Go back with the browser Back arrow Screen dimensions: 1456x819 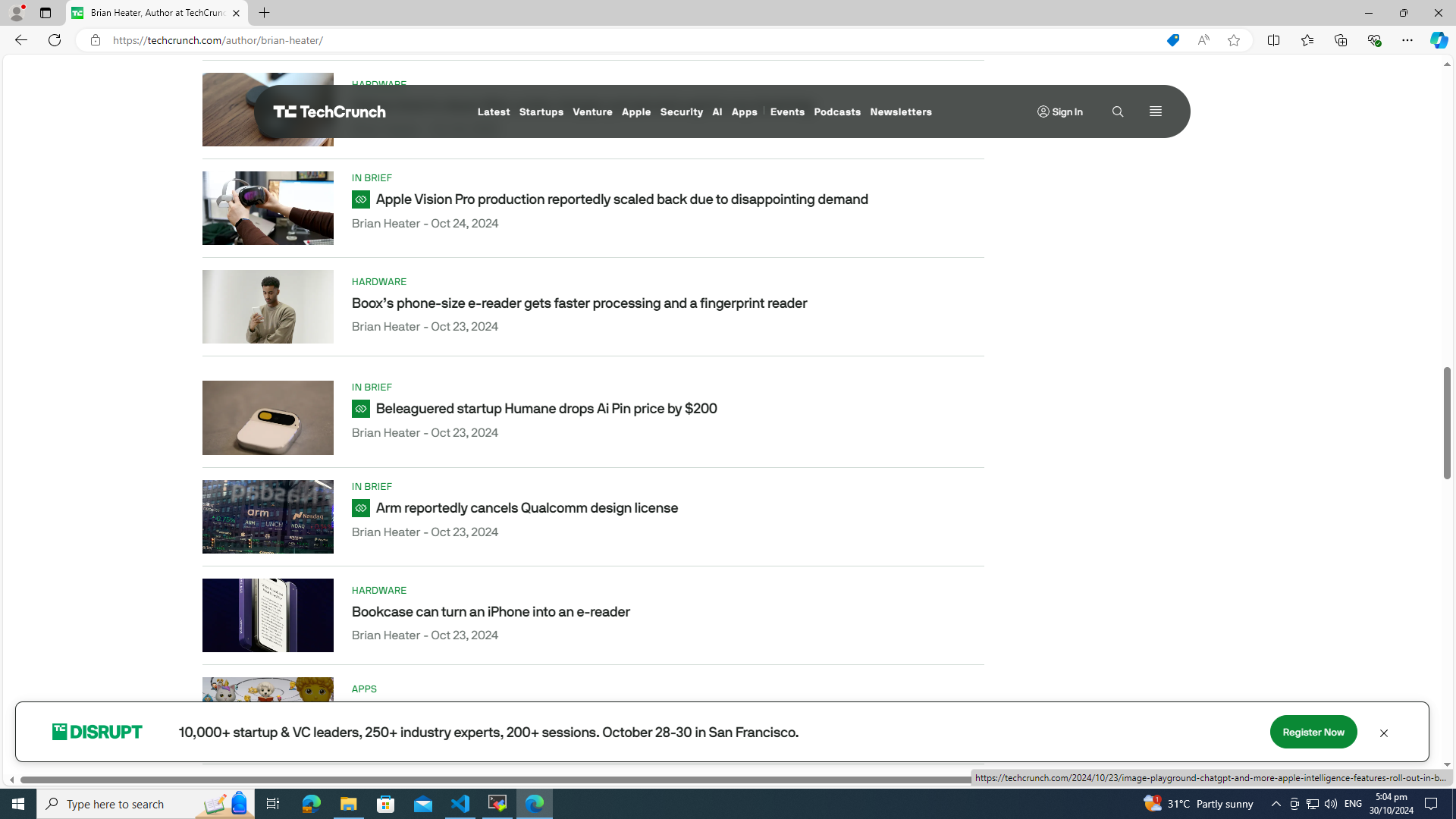coord(20,40)
